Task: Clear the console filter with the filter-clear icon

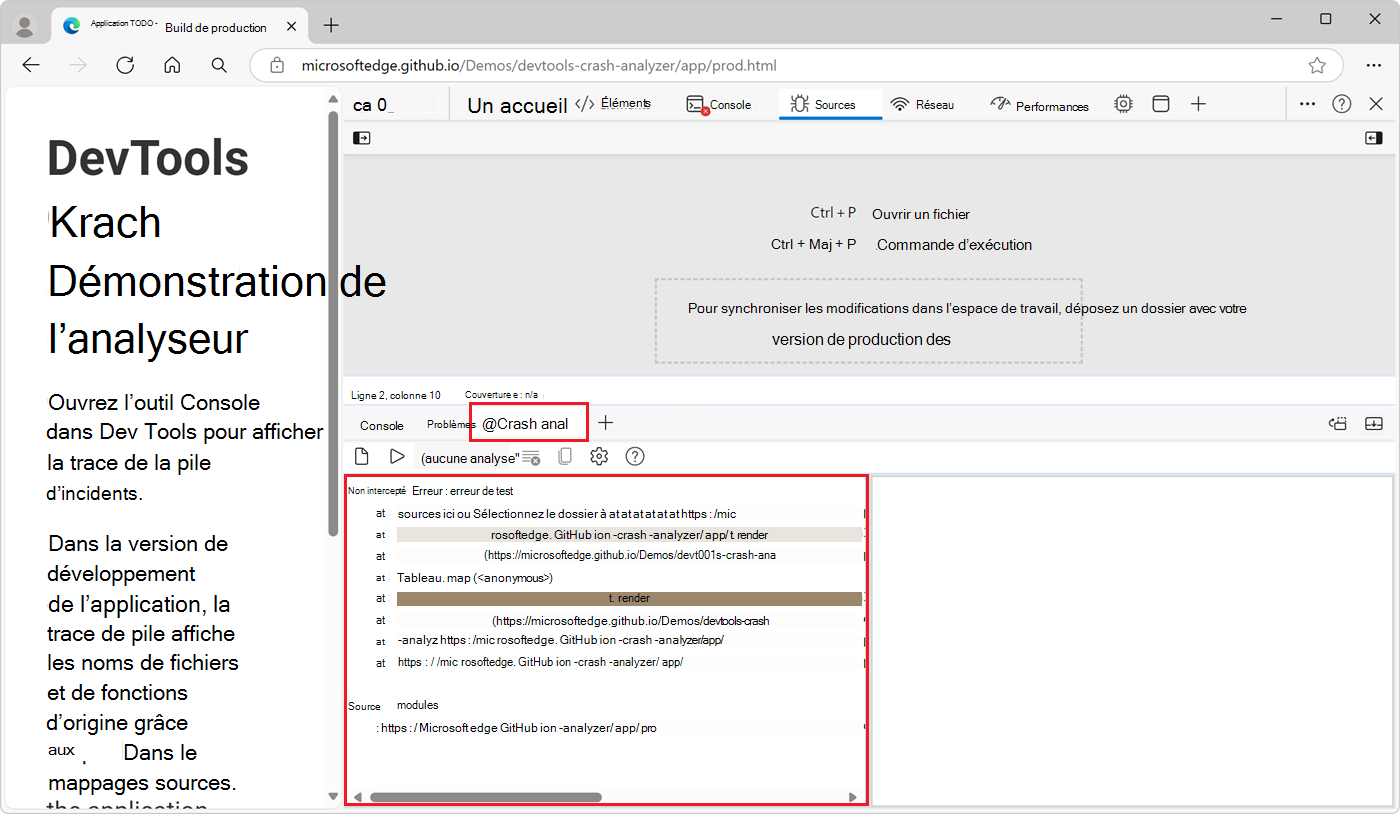Action: coord(531,457)
